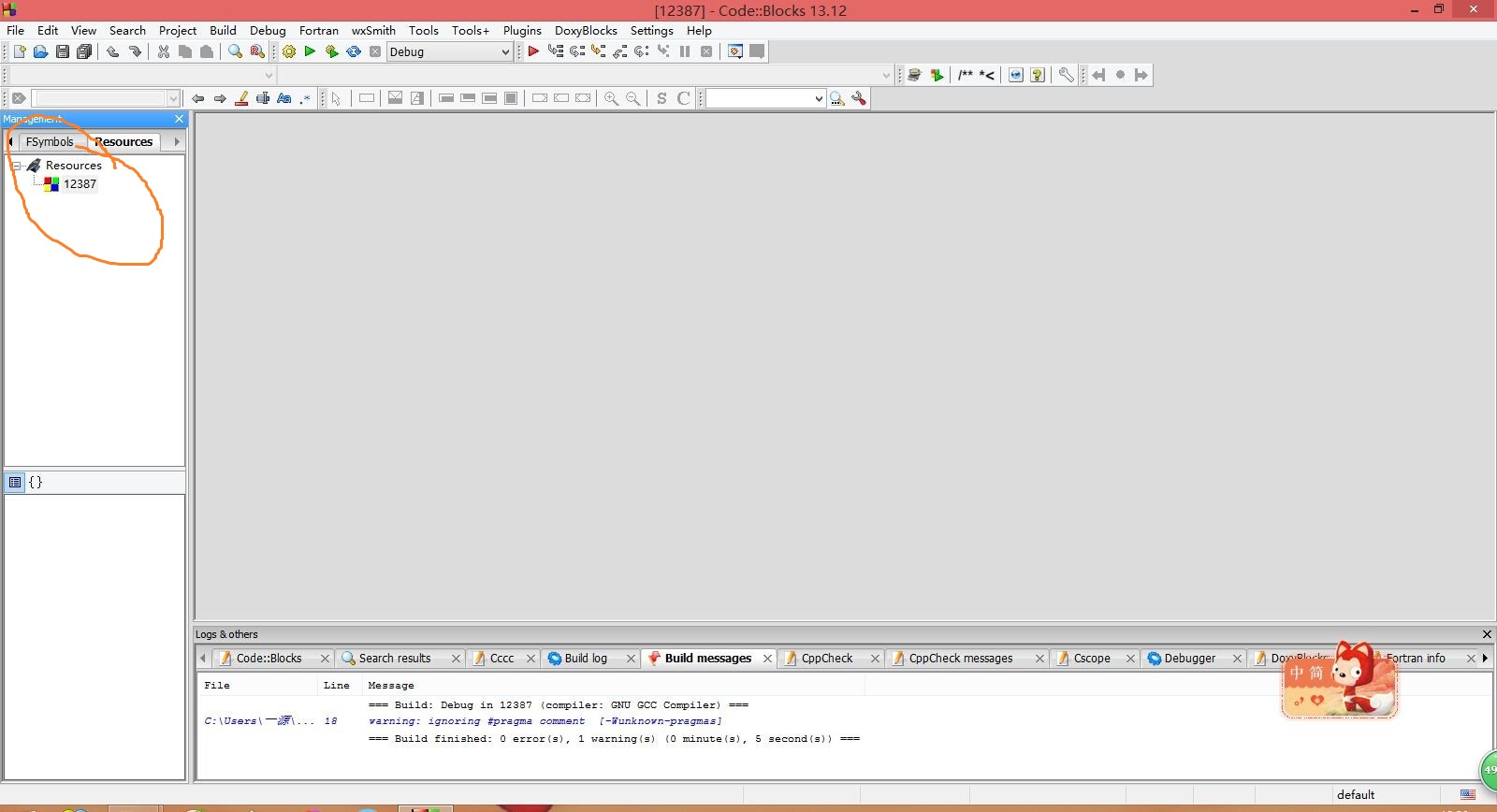Click the ThreadSearch options wrench icon
The height and width of the screenshot is (812, 1497).
pos(859,98)
